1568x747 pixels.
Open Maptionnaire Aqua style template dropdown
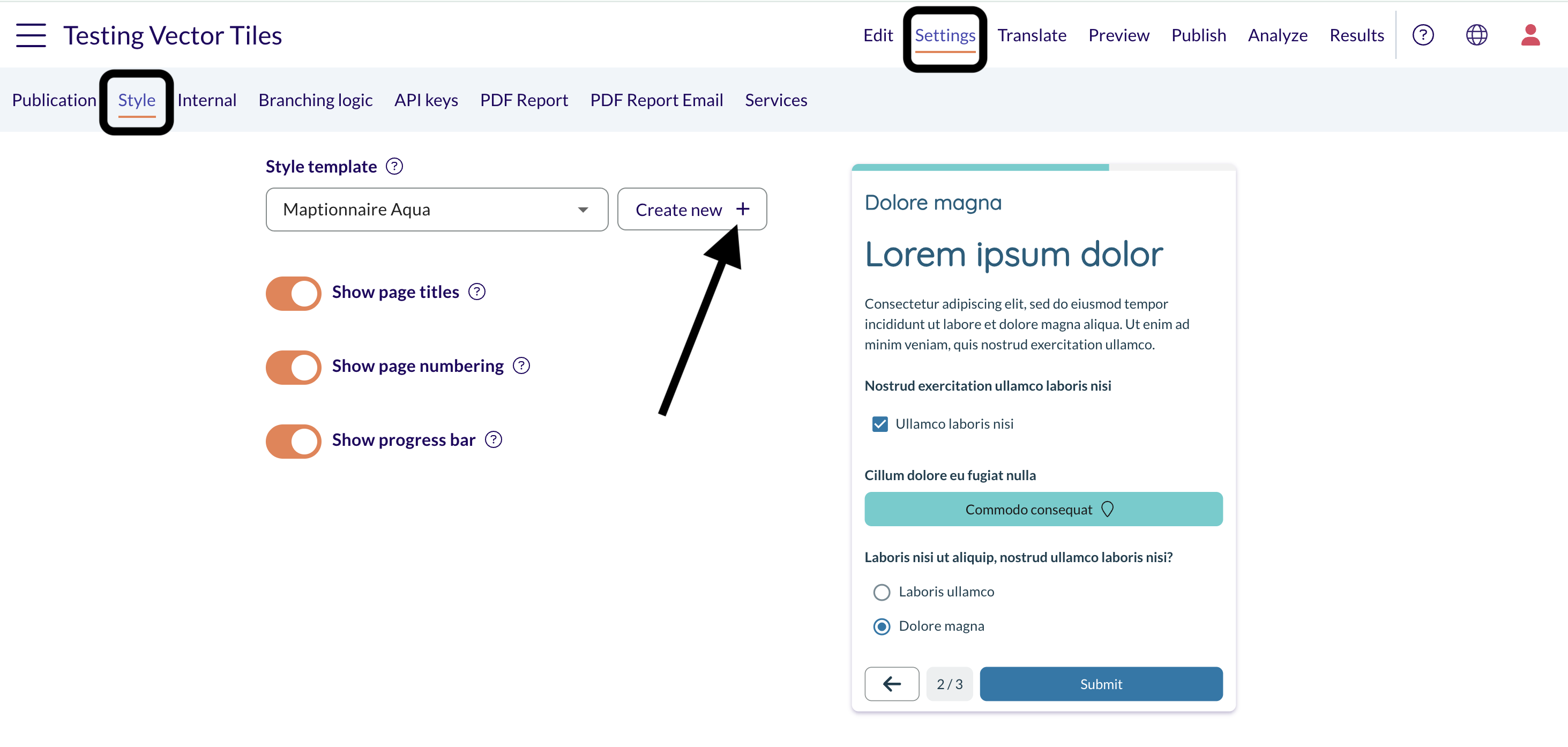tap(437, 210)
